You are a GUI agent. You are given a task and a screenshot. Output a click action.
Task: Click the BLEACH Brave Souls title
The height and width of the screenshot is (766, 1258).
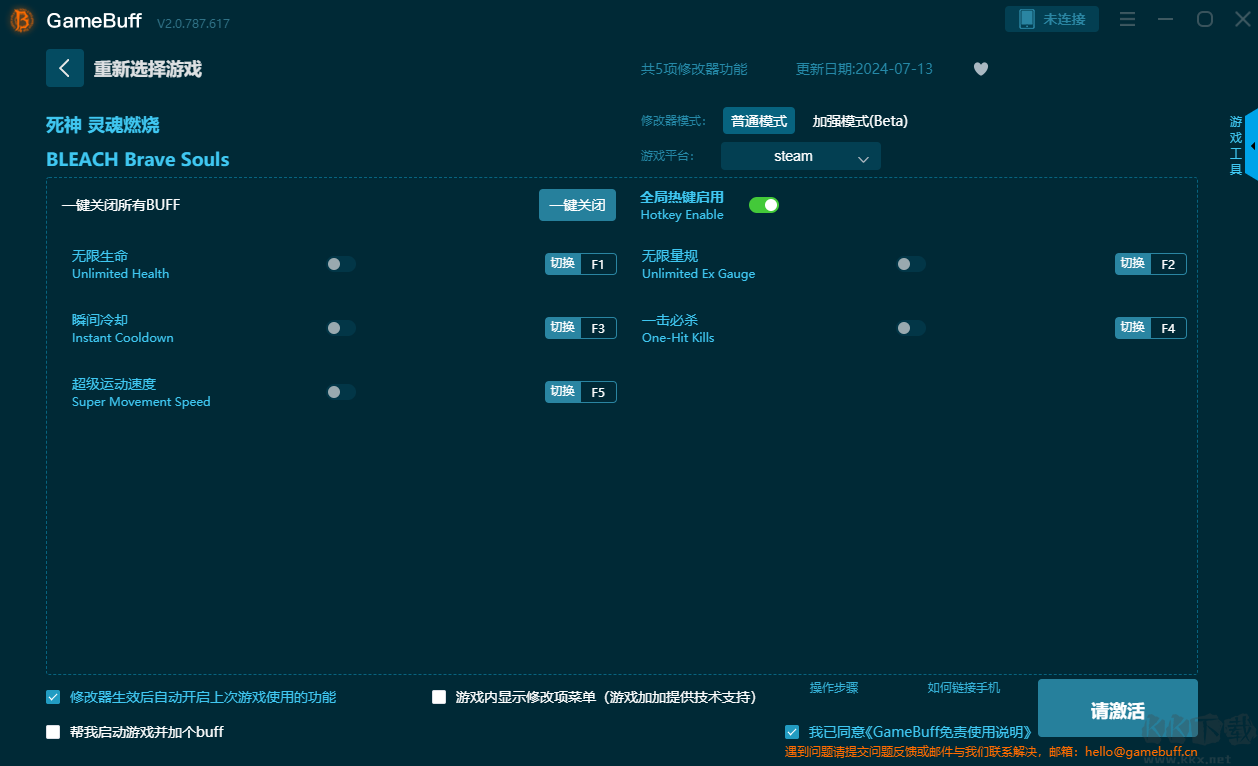(138, 159)
